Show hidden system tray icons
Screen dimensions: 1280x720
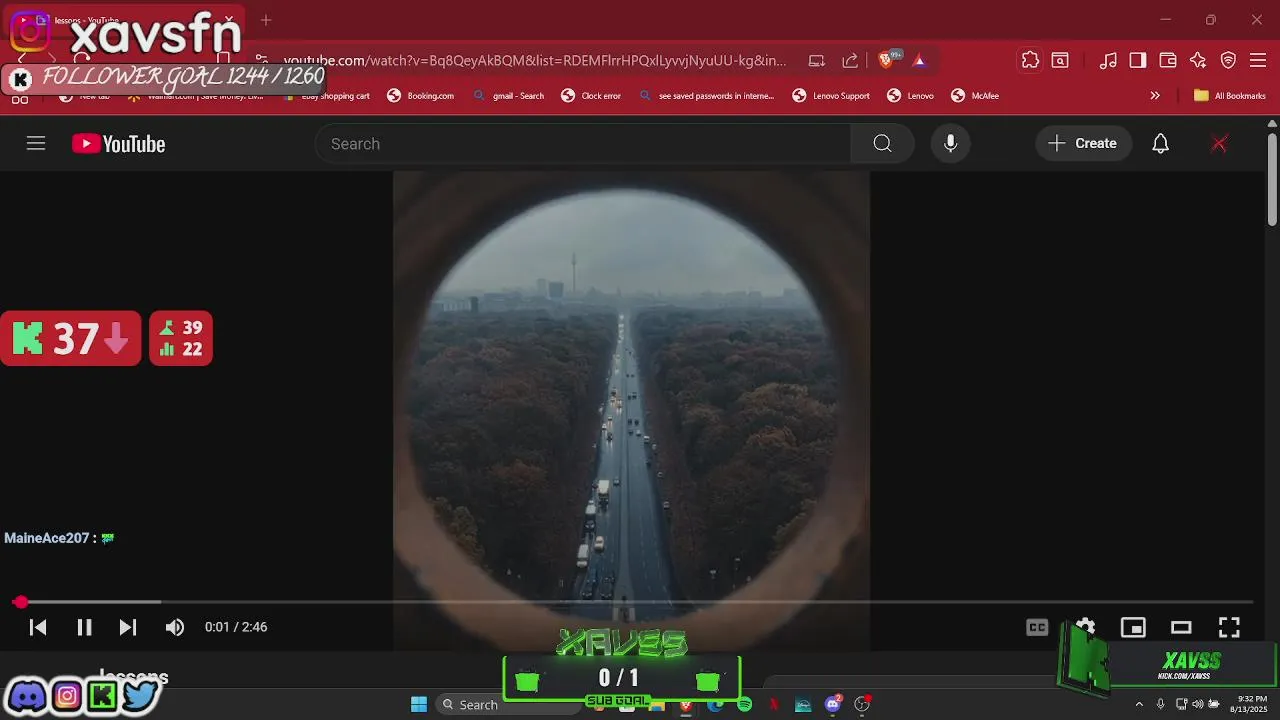tap(1138, 704)
